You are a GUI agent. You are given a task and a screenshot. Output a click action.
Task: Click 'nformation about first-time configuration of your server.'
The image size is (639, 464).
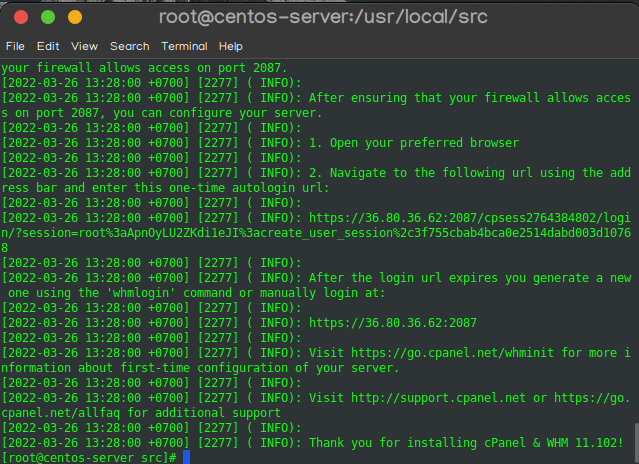coord(200,368)
